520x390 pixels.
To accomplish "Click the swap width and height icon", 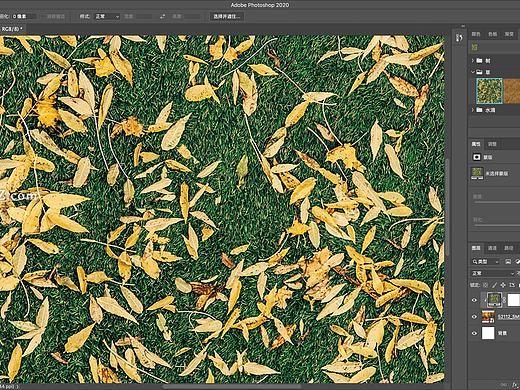I will [x=162, y=16].
